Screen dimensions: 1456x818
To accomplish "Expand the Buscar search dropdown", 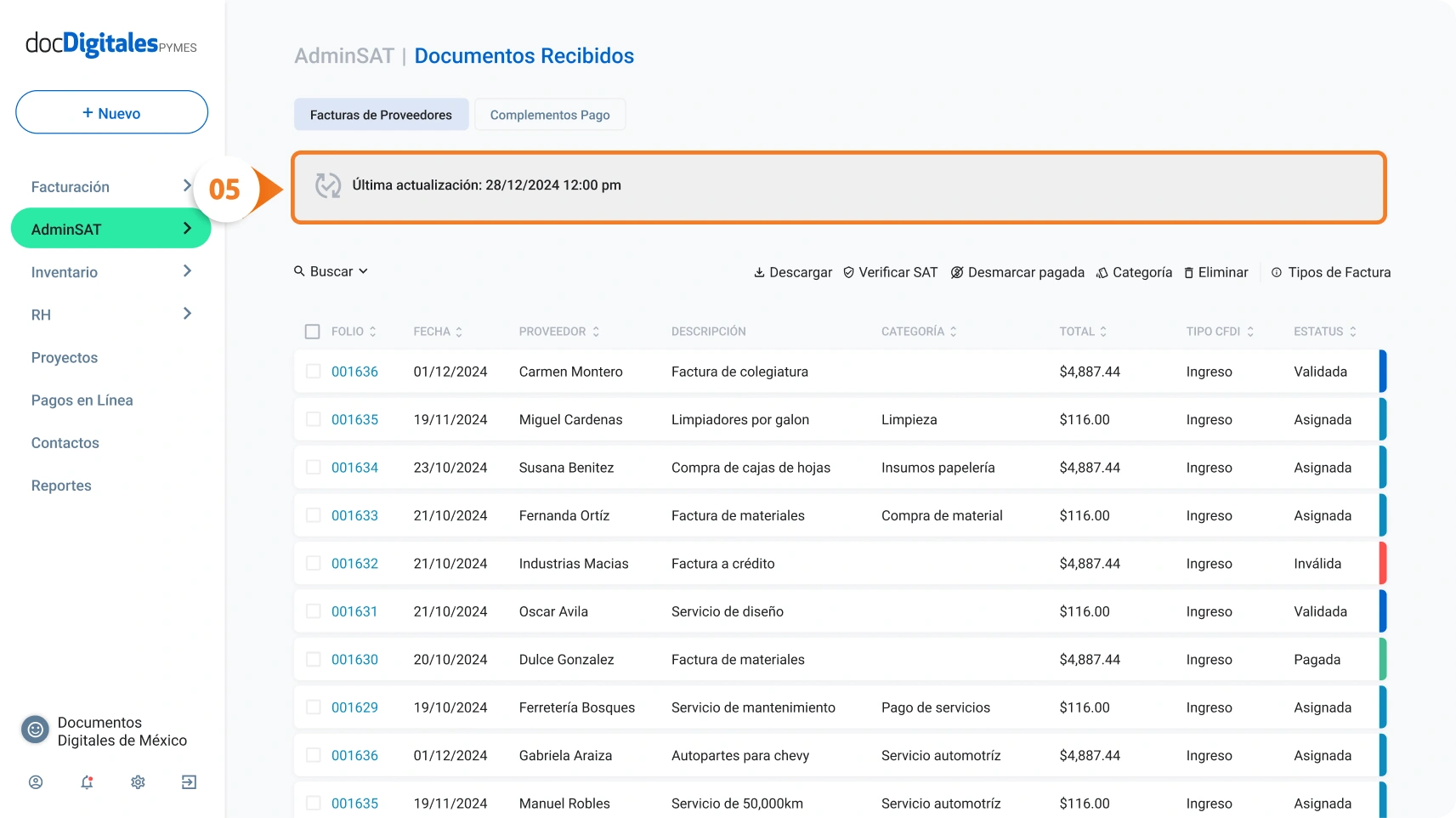I will pyautogui.click(x=331, y=271).
